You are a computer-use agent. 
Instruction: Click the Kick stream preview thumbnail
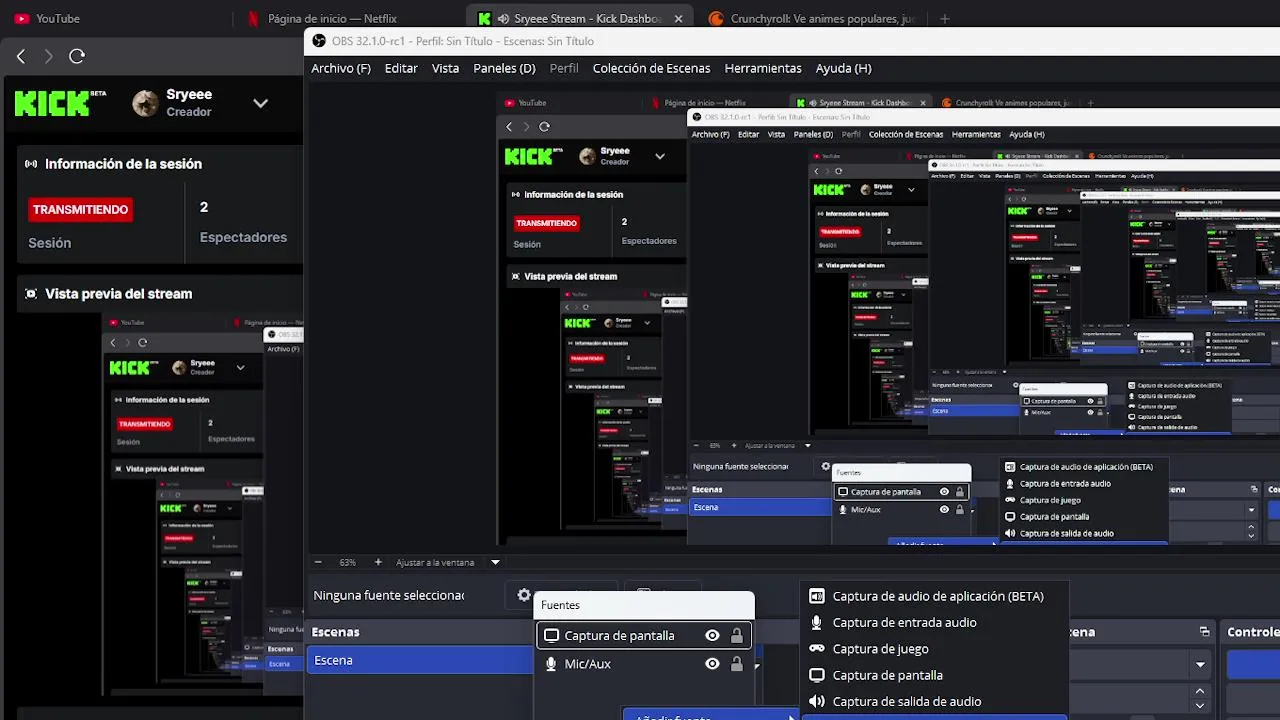point(202,505)
